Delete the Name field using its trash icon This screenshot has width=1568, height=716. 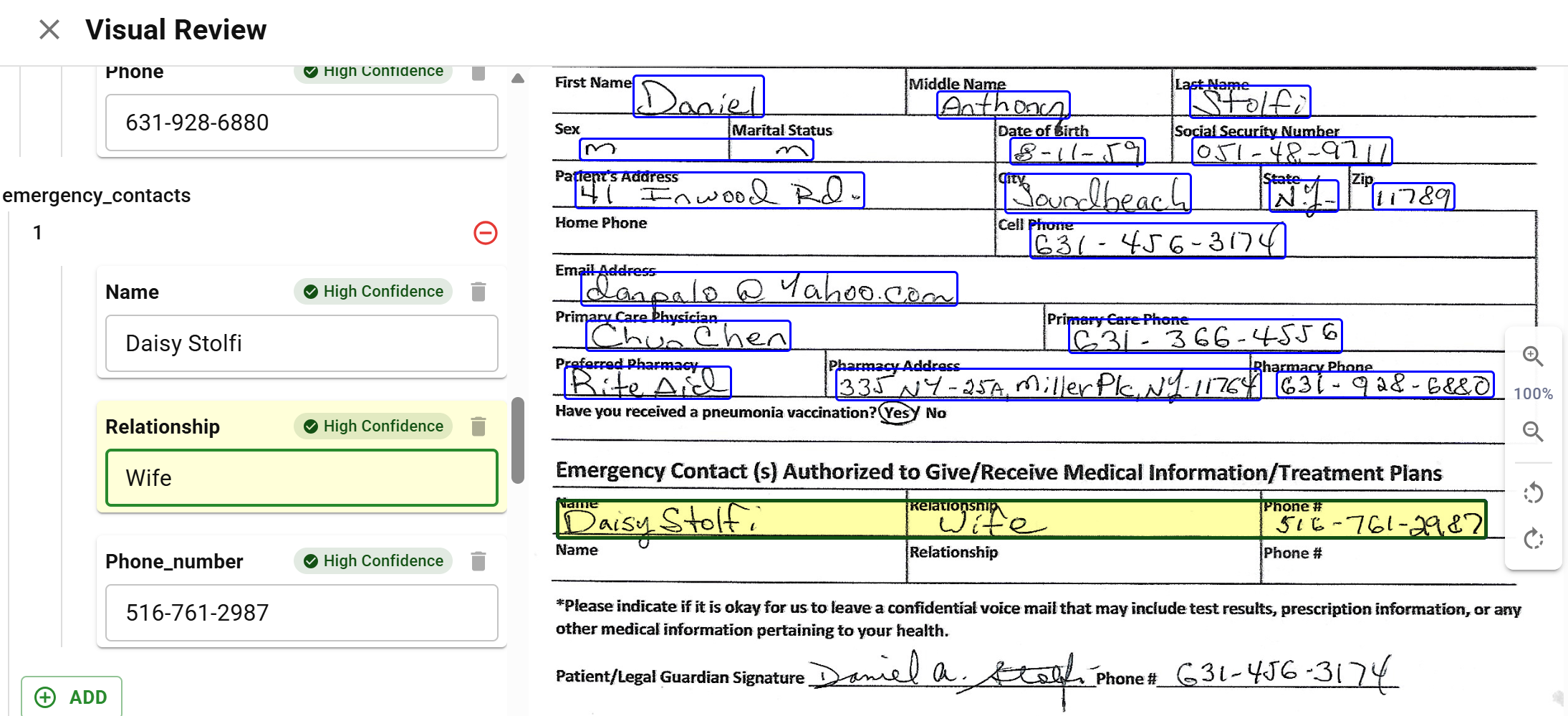click(478, 291)
